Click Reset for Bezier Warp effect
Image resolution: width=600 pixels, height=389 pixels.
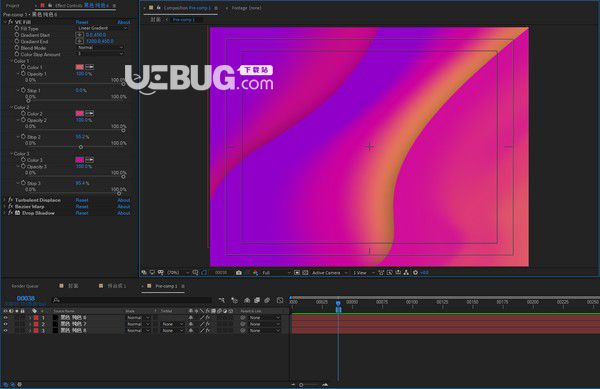pos(82,207)
